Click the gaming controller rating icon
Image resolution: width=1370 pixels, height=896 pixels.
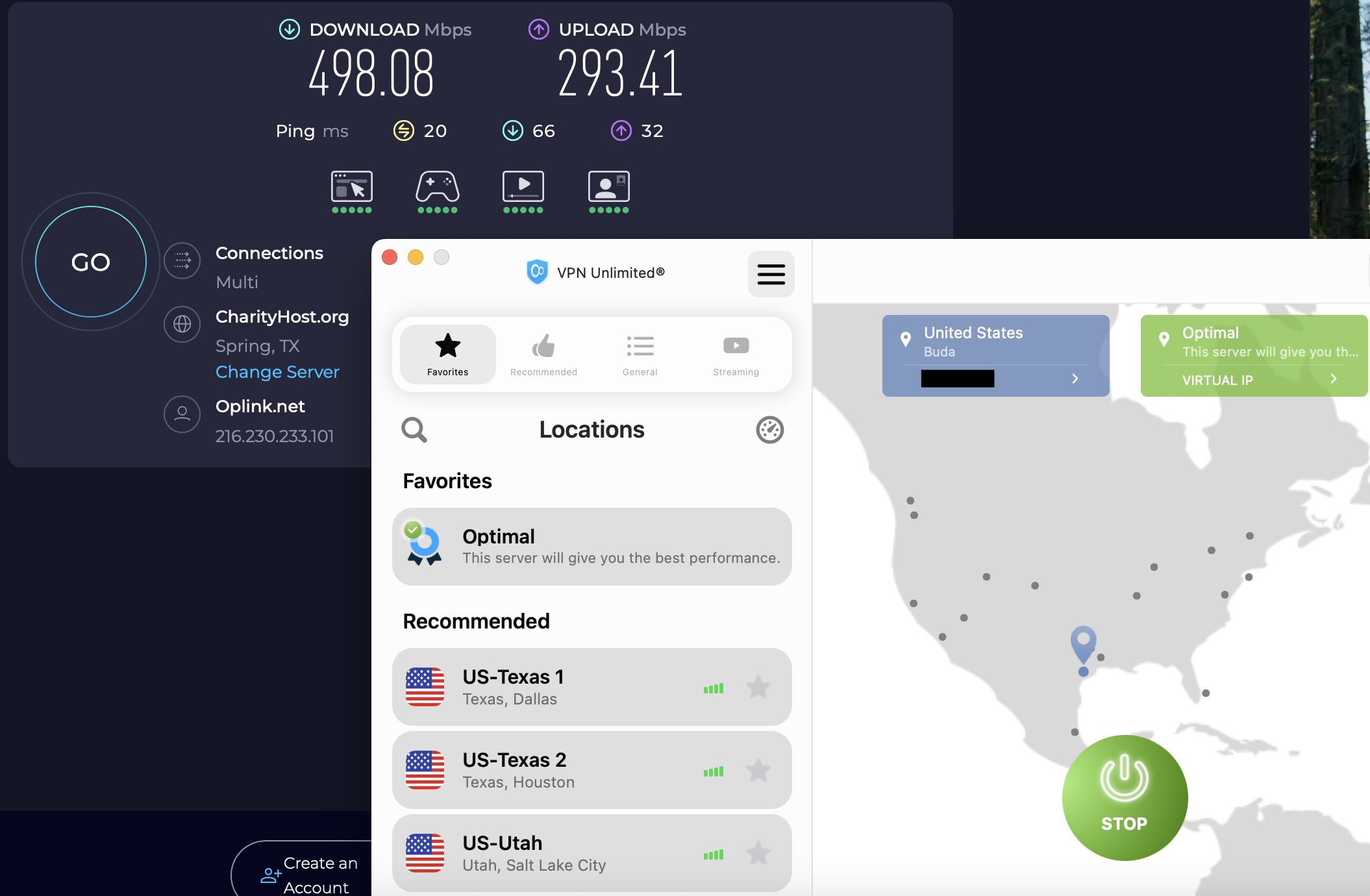(x=438, y=187)
